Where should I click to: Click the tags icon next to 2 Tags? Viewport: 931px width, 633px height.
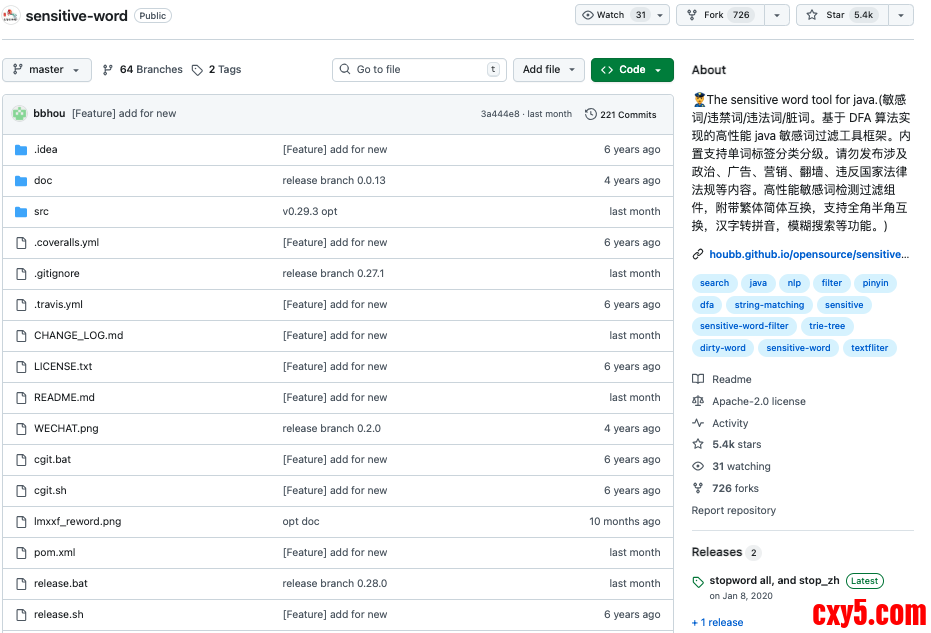(198, 70)
